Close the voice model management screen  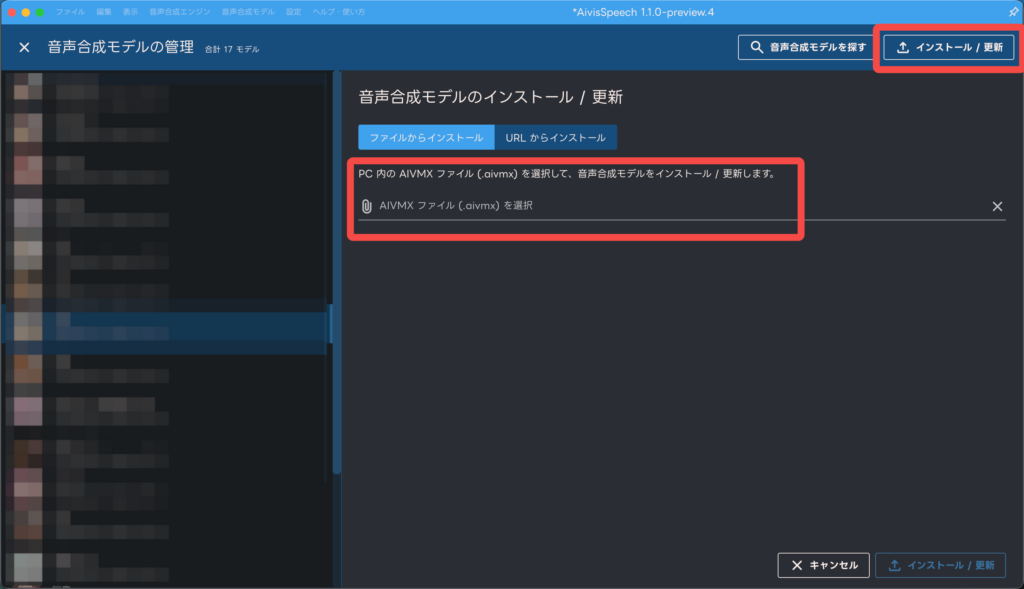(x=25, y=48)
